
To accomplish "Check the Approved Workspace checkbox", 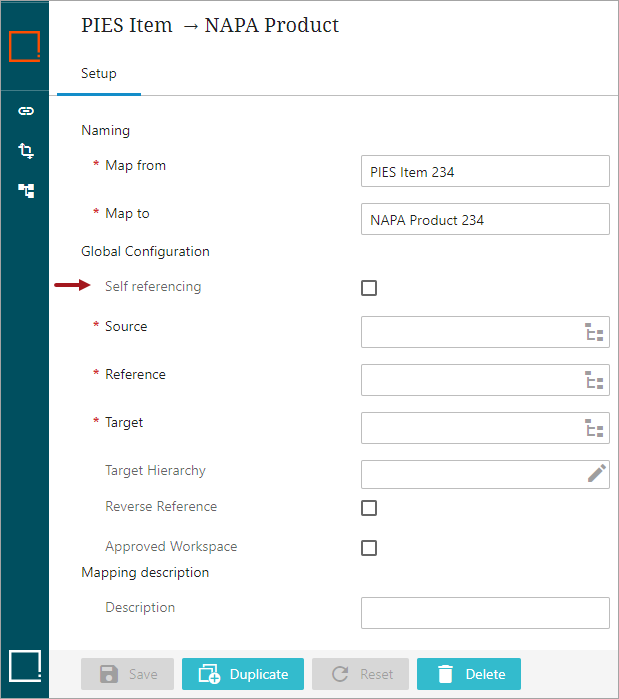I will 369,548.
